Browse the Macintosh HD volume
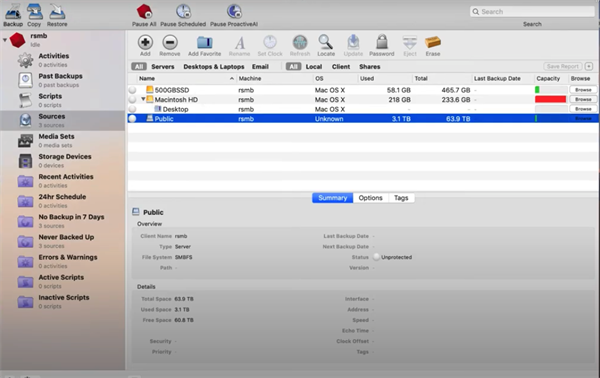Image resolution: width=600 pixels, height=378 pixels. pyautogui.click(x=583, y=99)
